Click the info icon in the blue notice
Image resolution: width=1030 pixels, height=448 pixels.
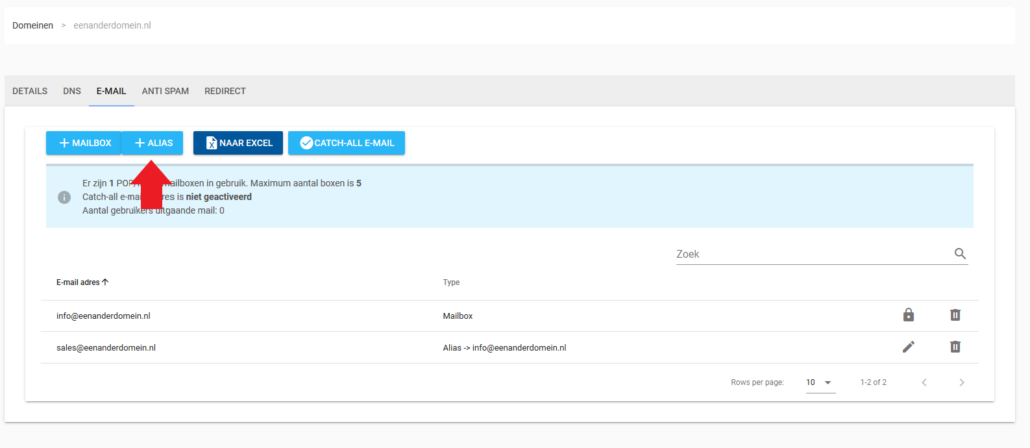64,197
